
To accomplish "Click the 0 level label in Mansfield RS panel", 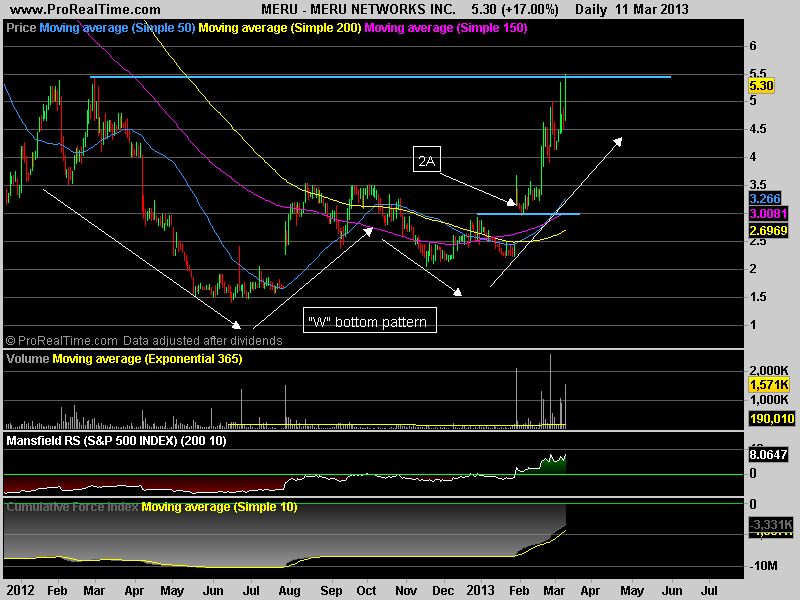I will (x=753, y=473).
